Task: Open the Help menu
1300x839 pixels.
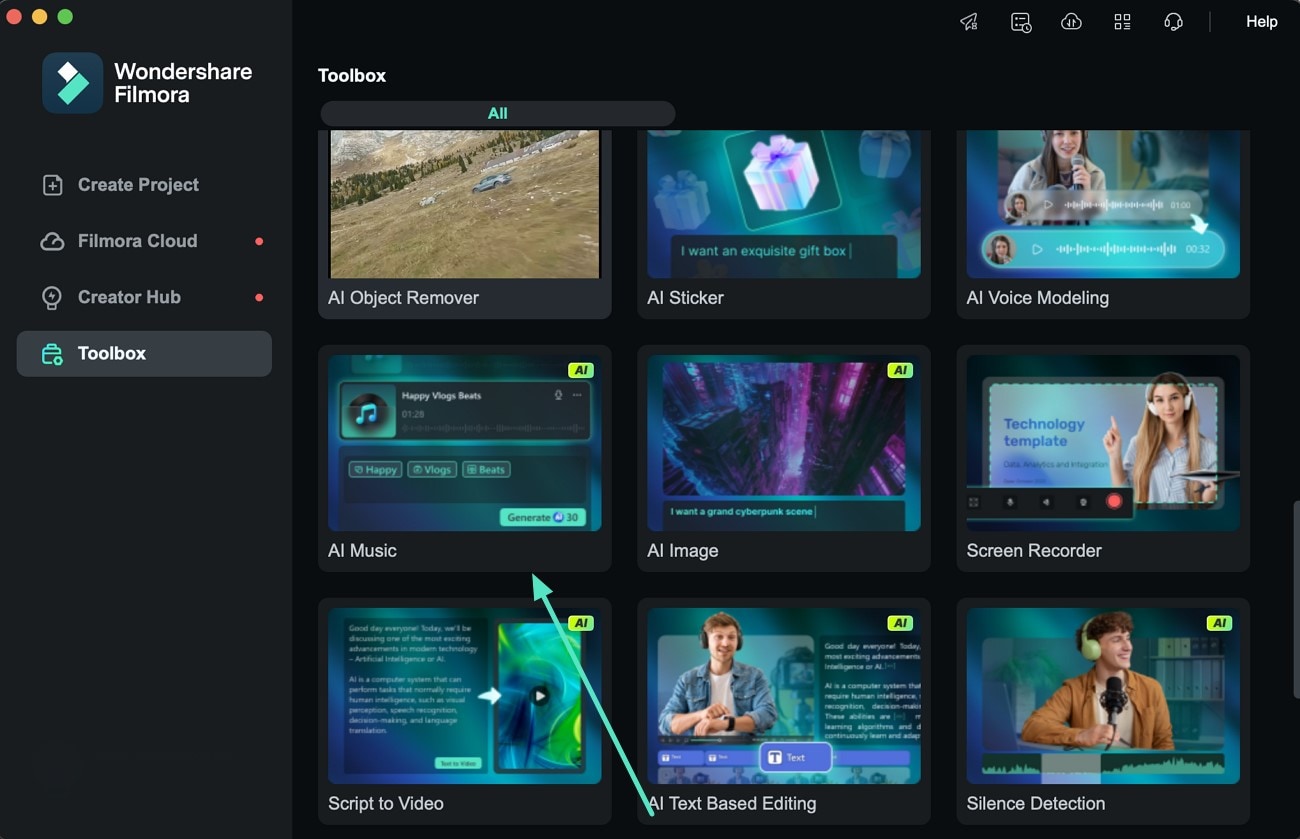Action: point(1261,22)
